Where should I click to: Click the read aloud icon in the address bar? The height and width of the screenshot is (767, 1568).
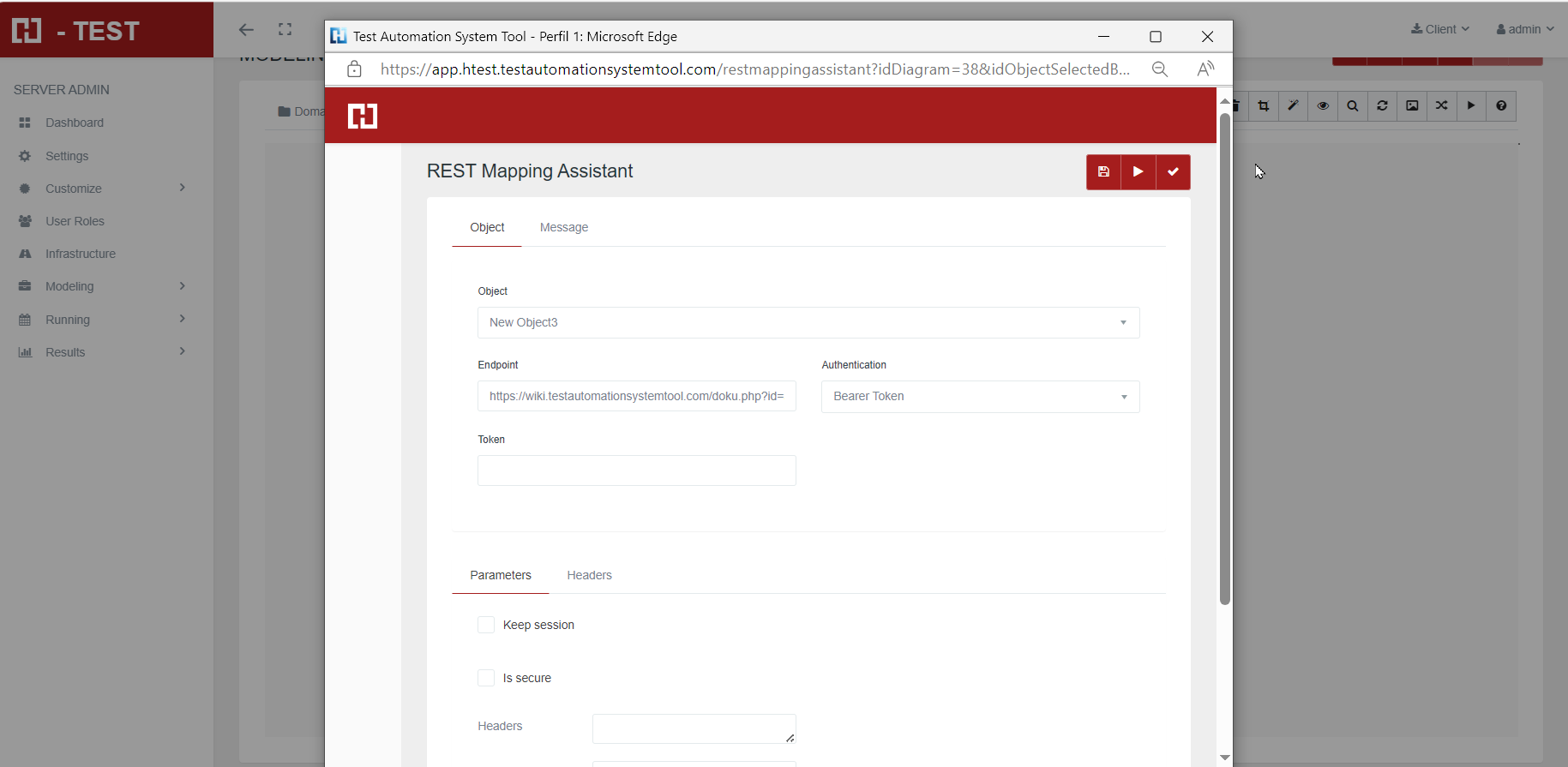1205,69
